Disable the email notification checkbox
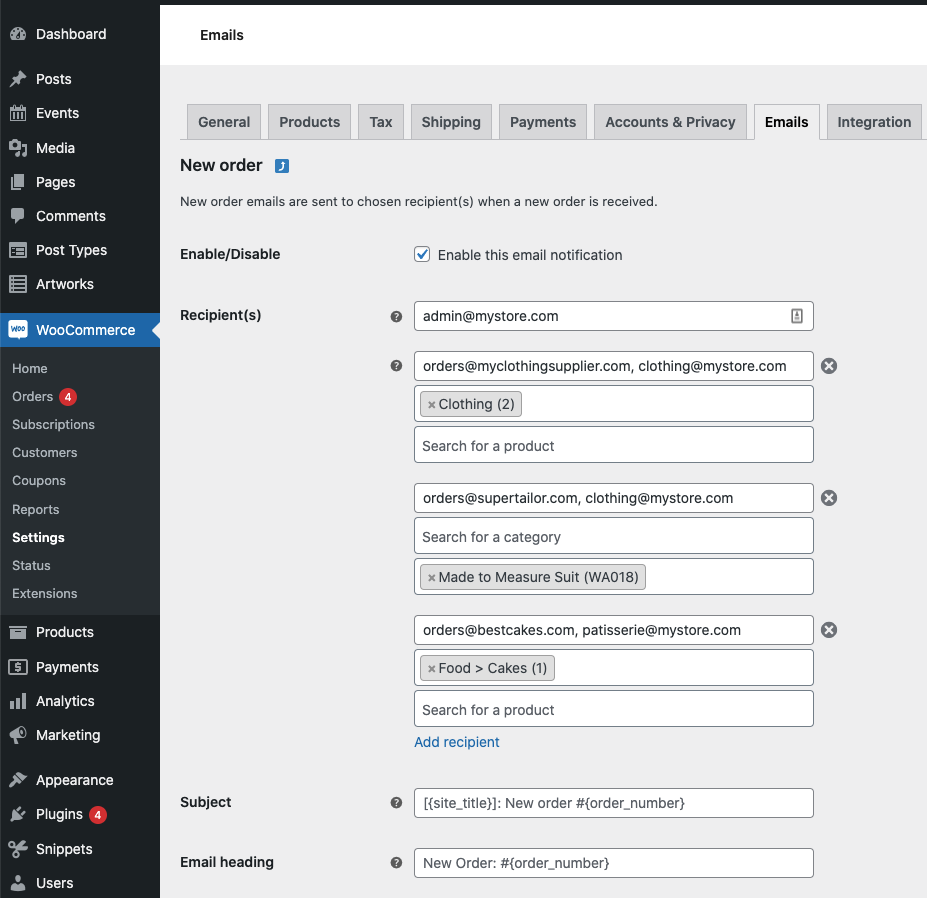 point(422,254)
